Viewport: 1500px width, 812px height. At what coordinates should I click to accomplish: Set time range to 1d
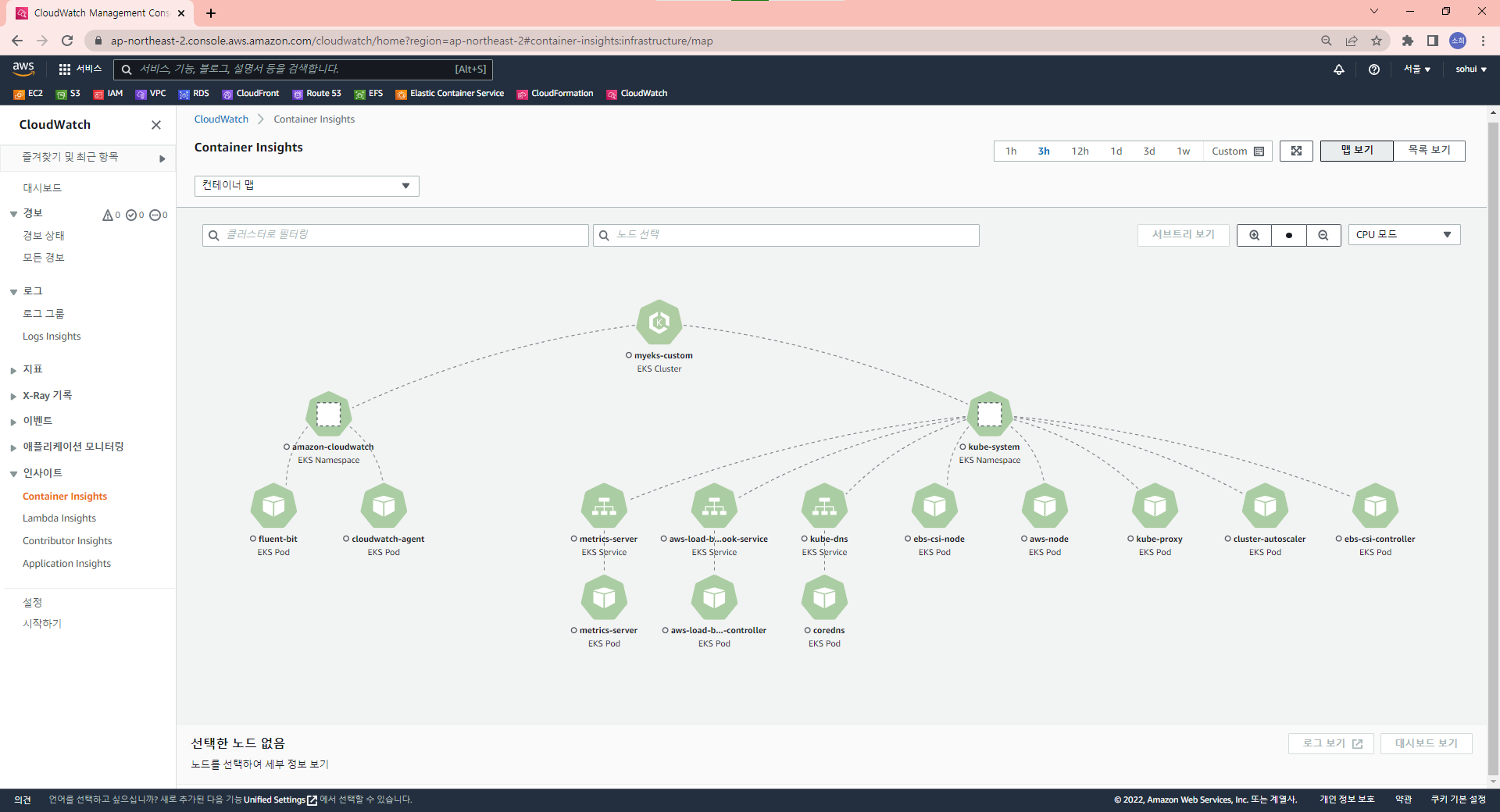coord(1116,151)
